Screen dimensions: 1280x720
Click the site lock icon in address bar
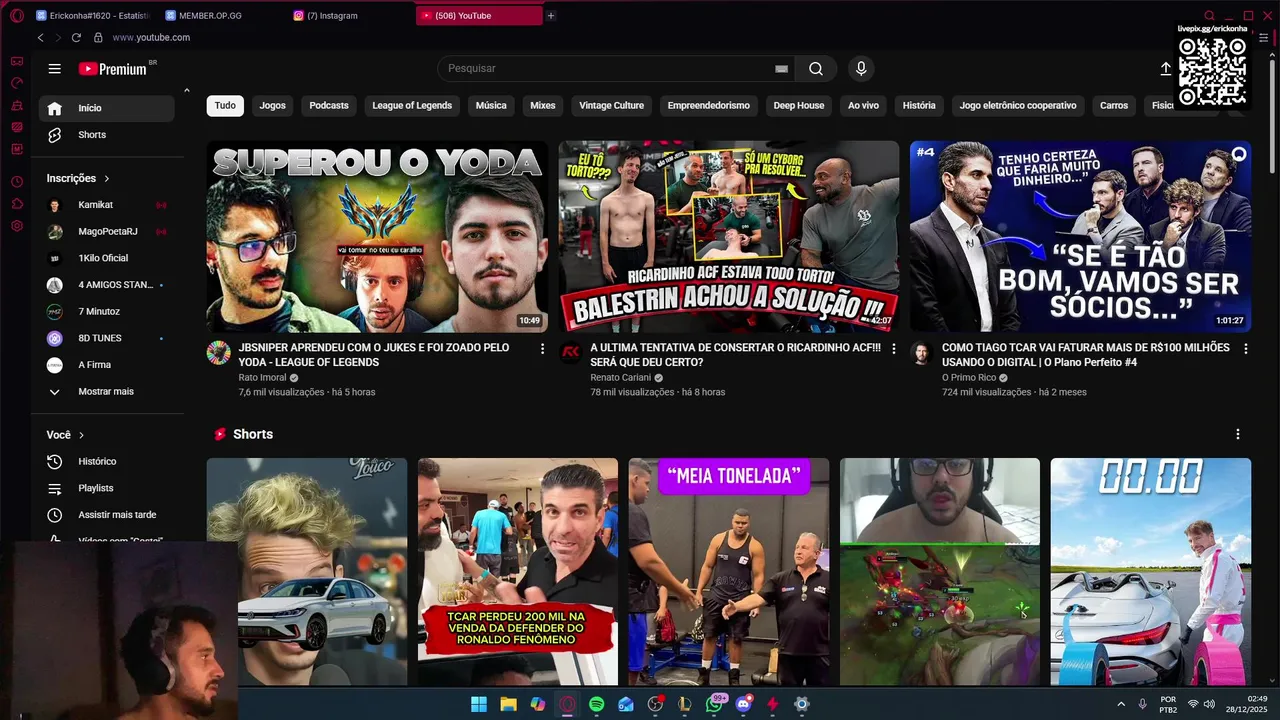(x=98, y=38)
